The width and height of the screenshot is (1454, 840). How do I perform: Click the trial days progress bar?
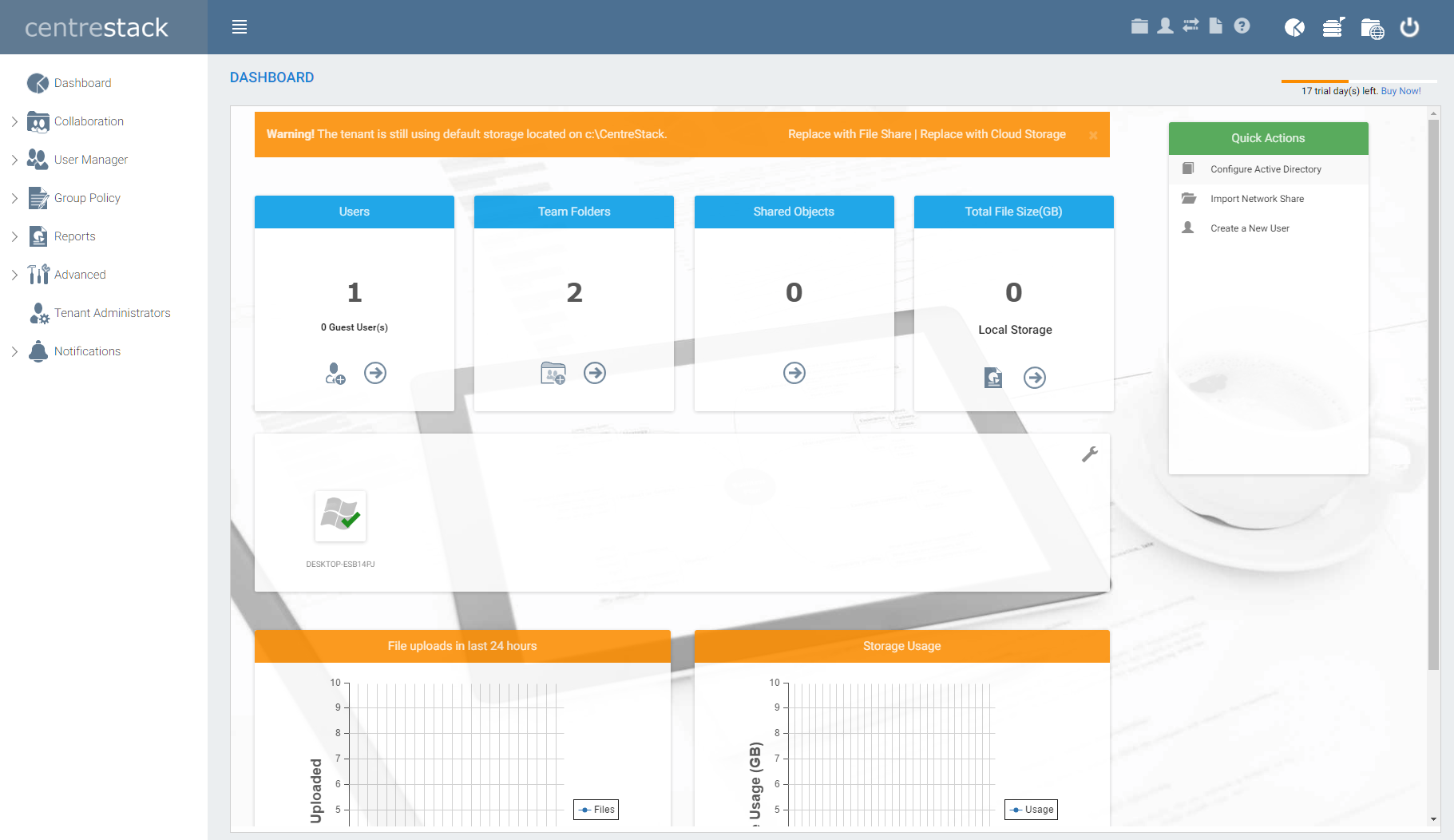[1359, 81]
